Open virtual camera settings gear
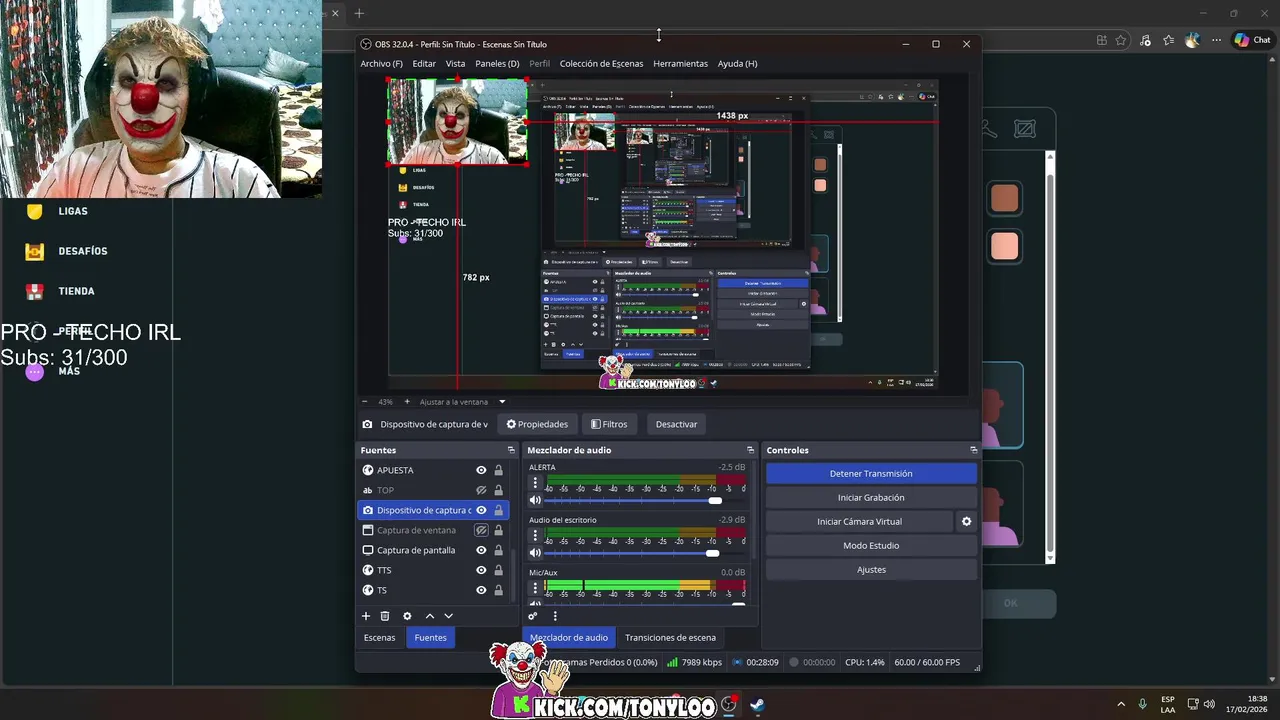 [966, 521]
